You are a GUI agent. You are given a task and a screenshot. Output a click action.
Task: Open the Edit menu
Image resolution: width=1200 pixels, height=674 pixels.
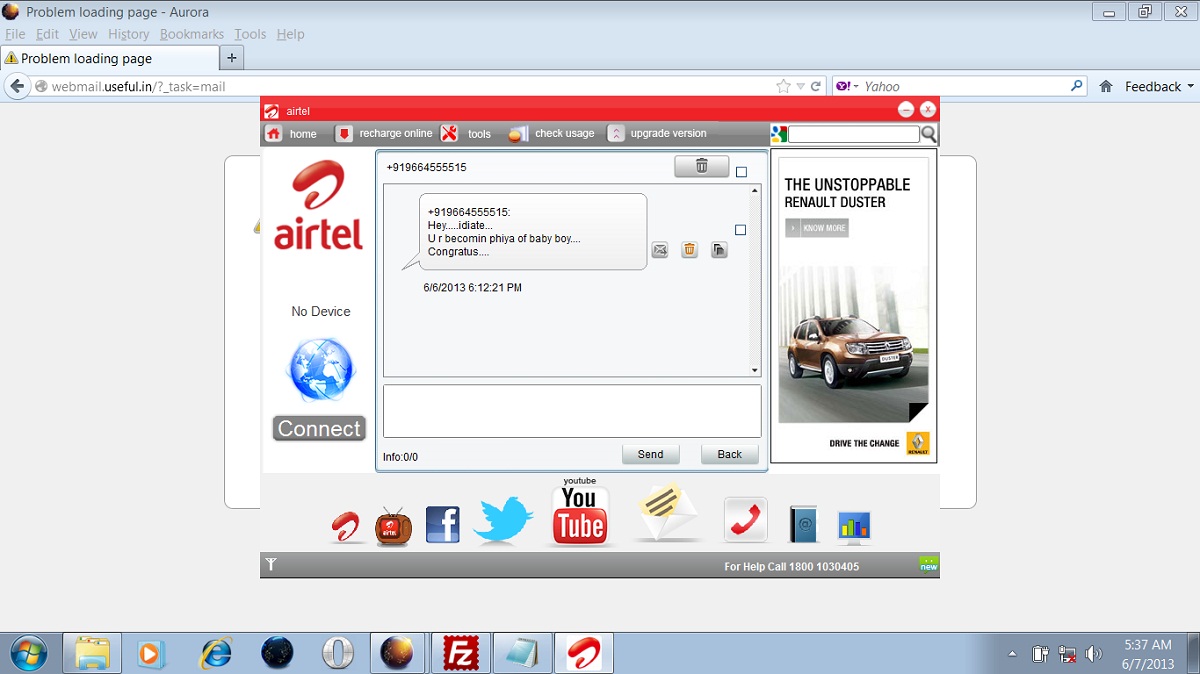(47, 34)
